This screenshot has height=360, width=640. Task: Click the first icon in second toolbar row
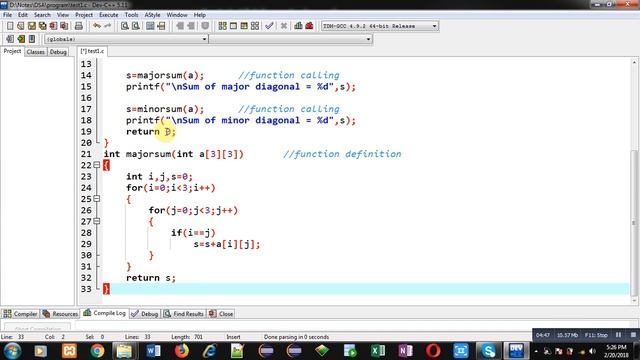point(10,39)
